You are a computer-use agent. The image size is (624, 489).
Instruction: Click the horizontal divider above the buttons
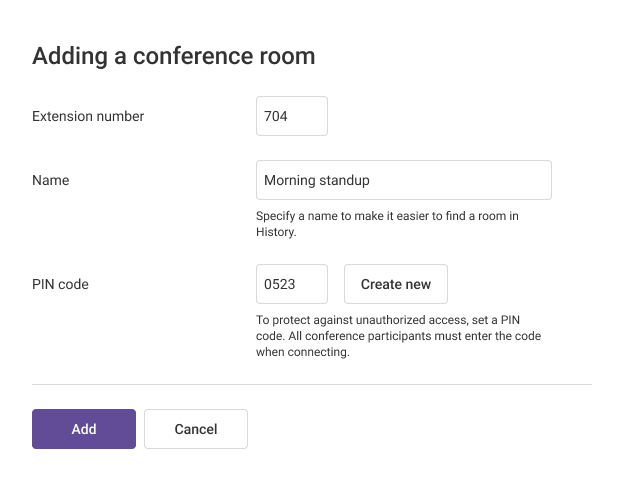[x=312, y=384]
